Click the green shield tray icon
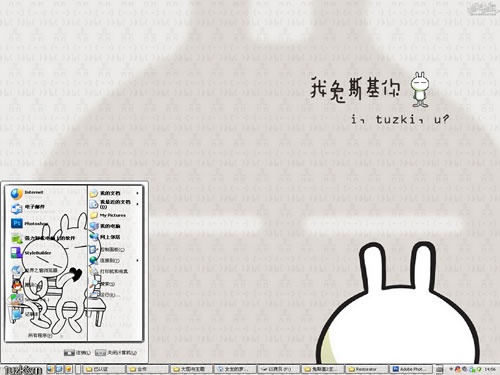 pos(479,369)
